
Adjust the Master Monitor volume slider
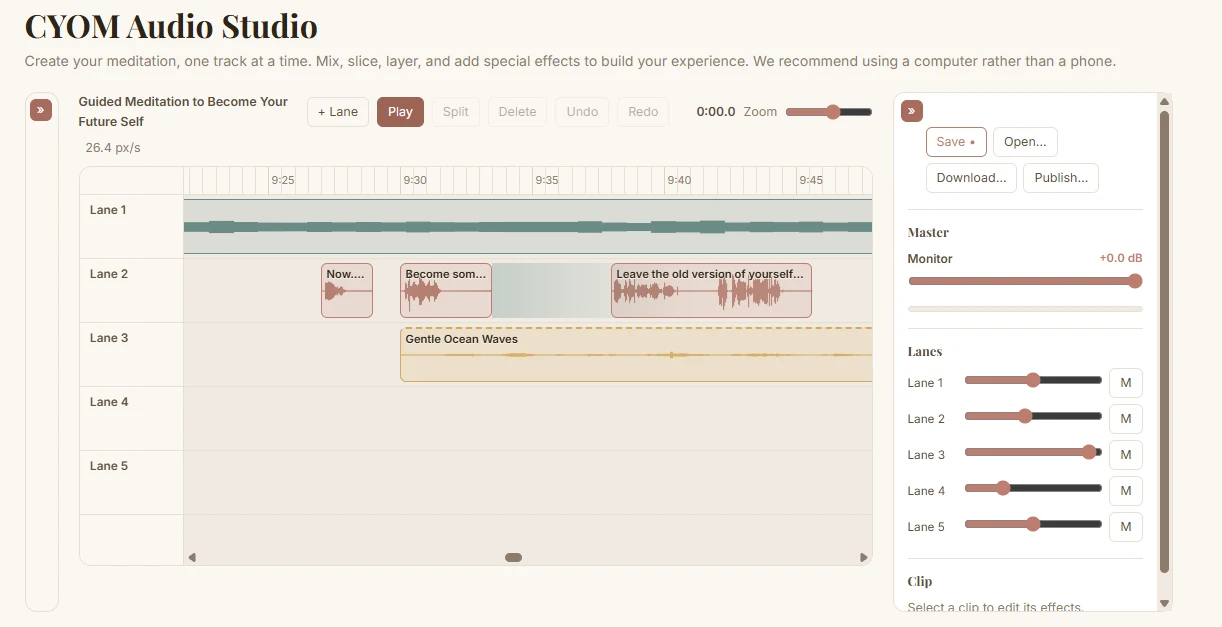(x=1025, y=281)
